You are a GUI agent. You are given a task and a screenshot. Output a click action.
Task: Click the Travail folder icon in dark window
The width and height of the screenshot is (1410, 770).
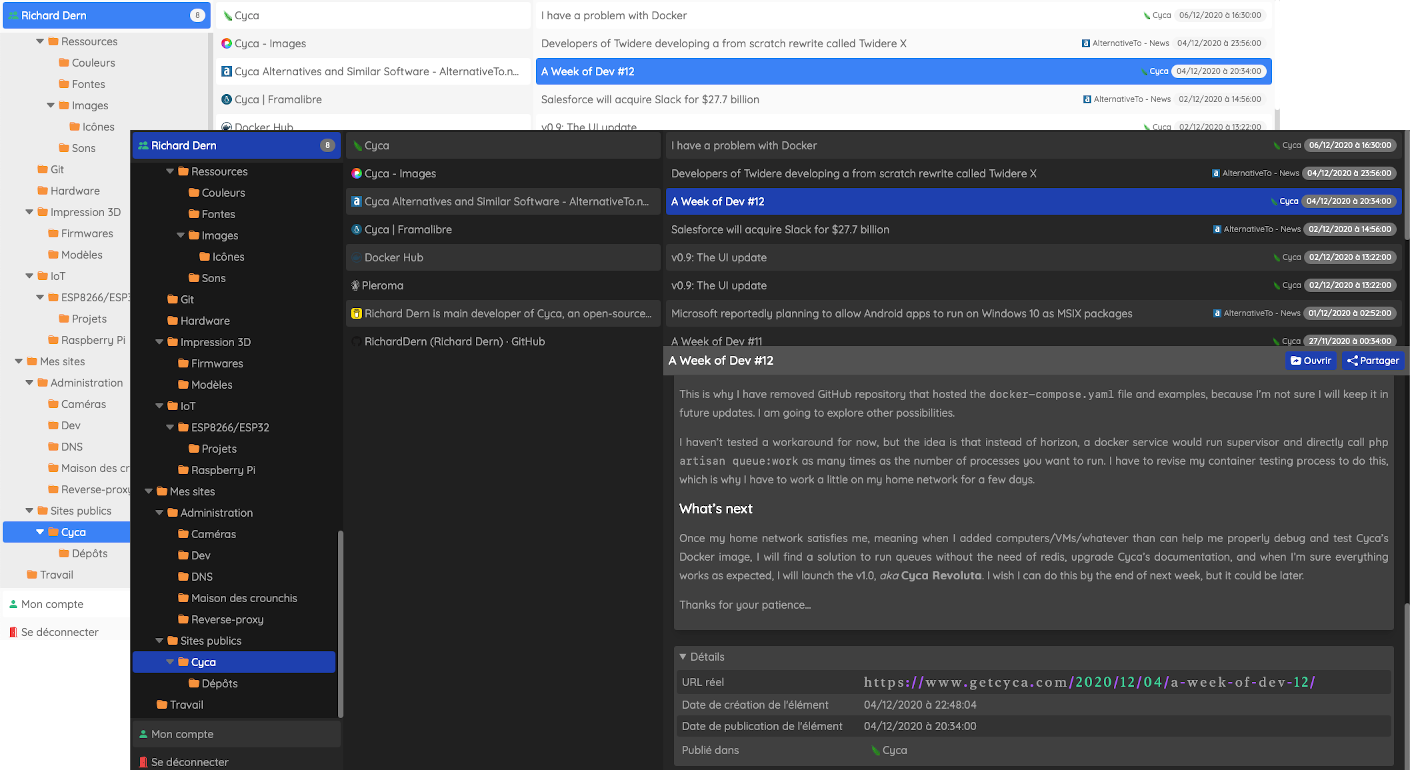[162, 705]
